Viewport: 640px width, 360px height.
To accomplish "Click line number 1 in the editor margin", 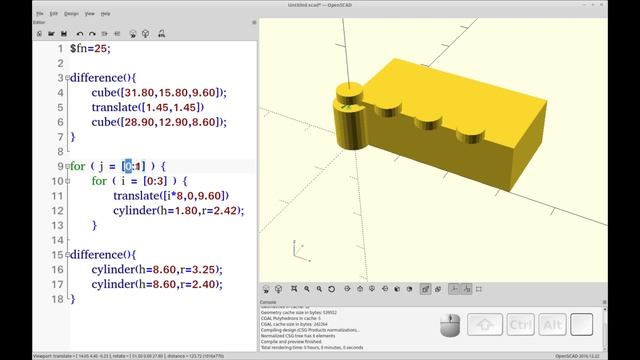I will (60, 49).
